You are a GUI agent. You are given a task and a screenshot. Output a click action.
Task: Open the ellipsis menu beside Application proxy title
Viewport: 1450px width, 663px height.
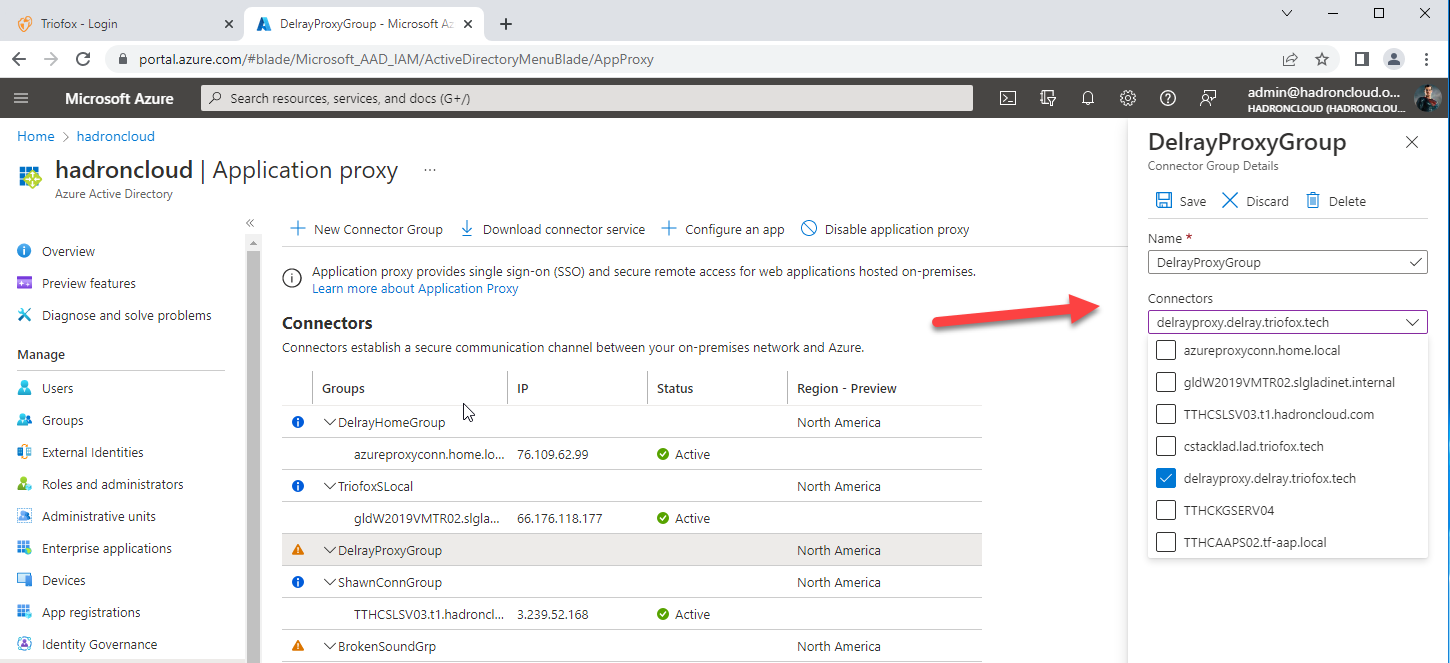click(430, 170)
